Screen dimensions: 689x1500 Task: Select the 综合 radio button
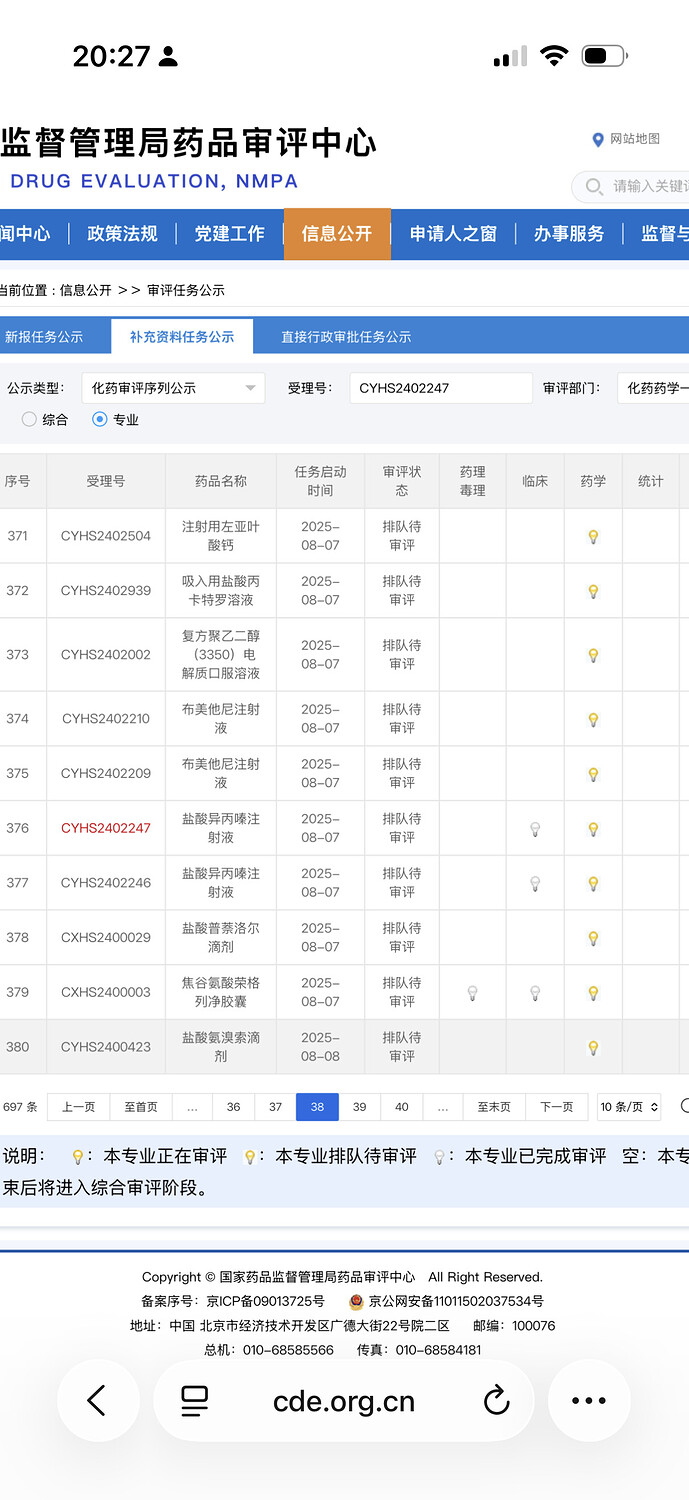coord(29,420)
